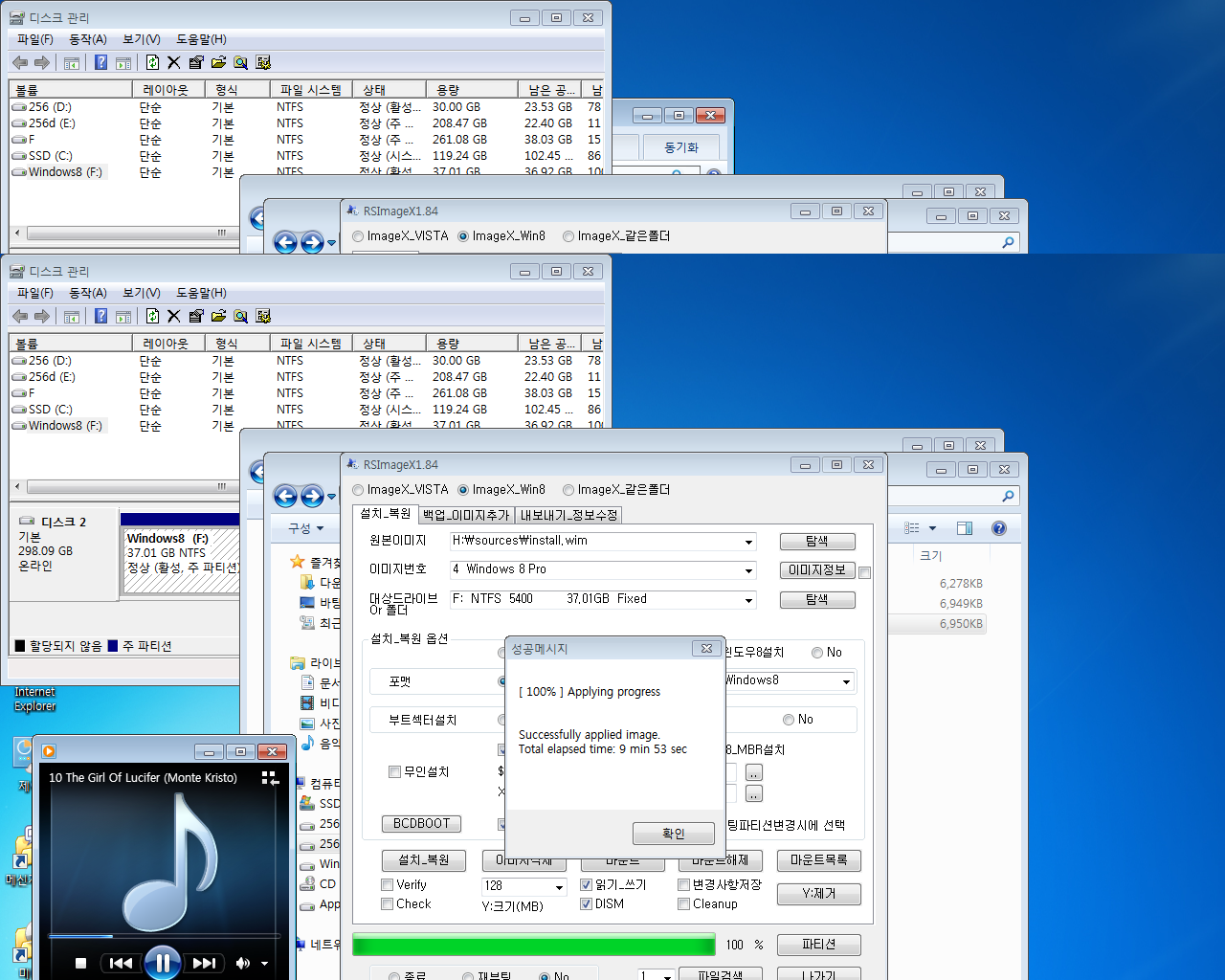
Task: Open 동작(A) menu in lower Disk Management
Action: [x=88, y=293]
